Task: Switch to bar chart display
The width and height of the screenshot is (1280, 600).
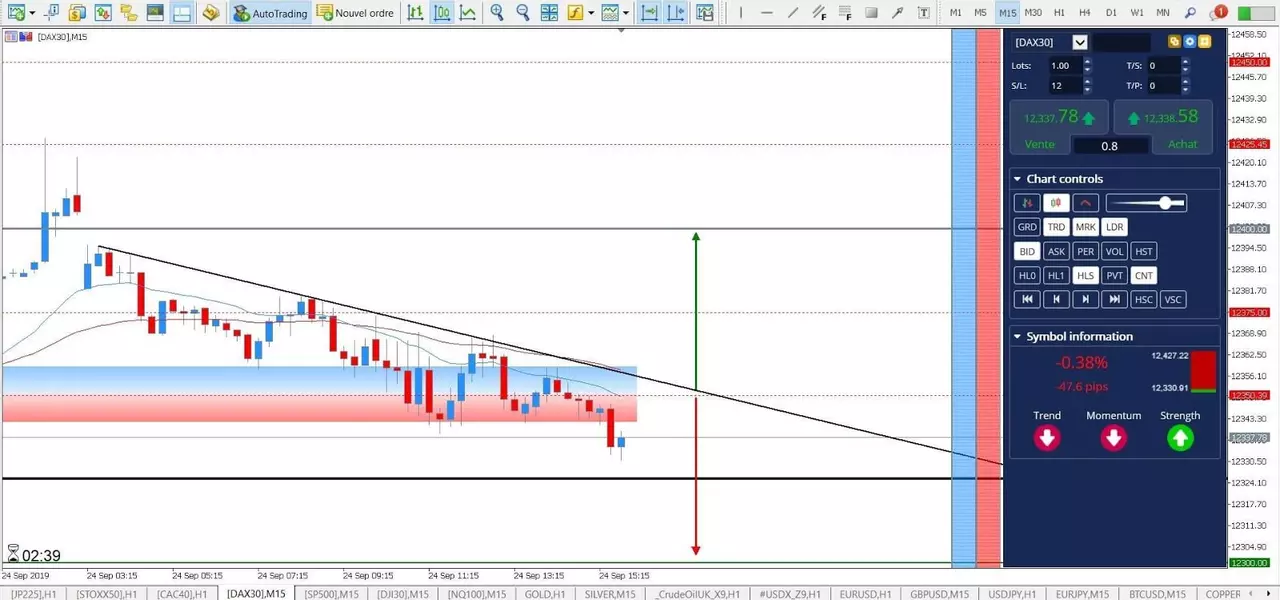Action: click(x=415, y=13)
